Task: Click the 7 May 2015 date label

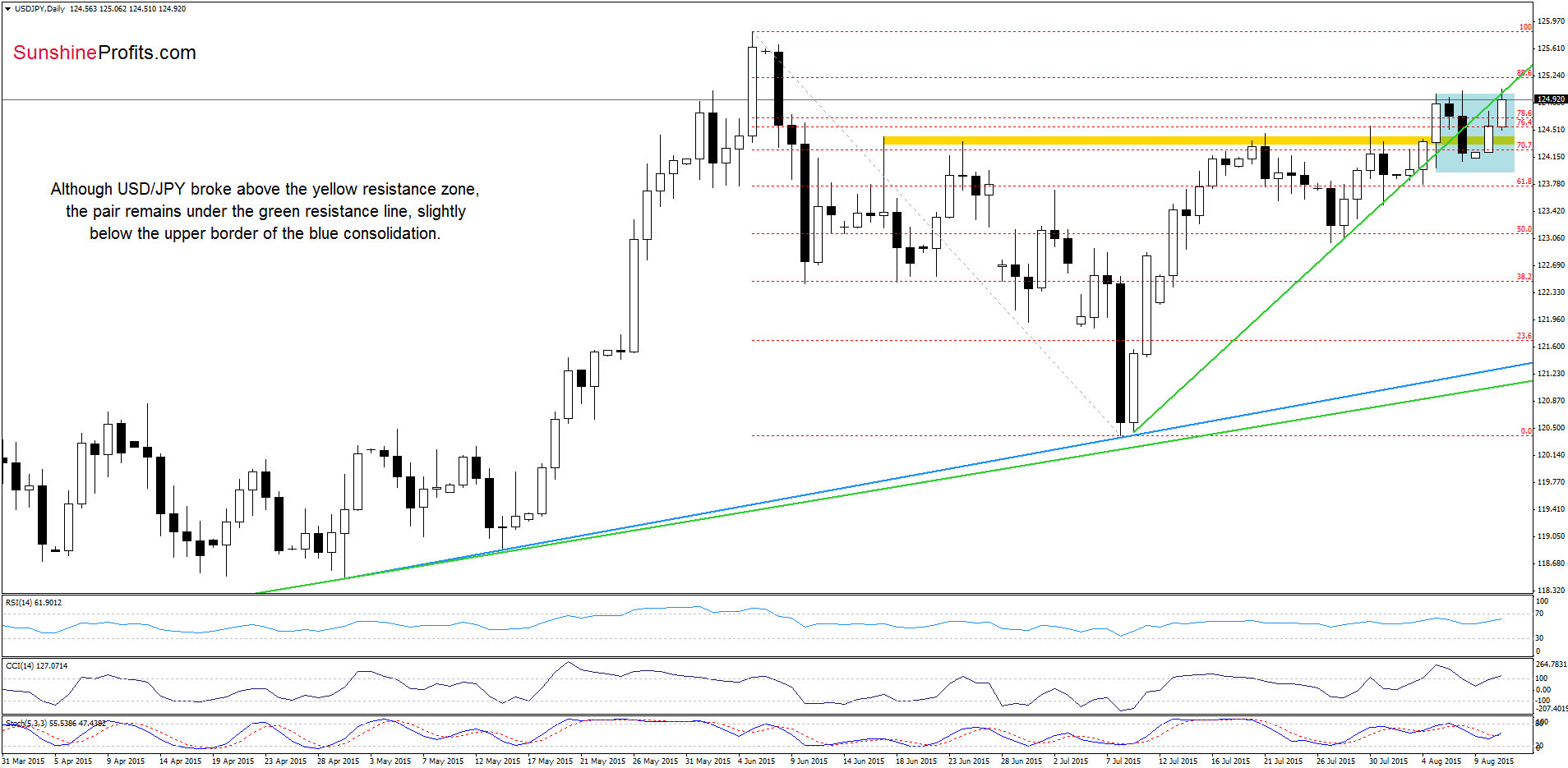Action: 443,761
